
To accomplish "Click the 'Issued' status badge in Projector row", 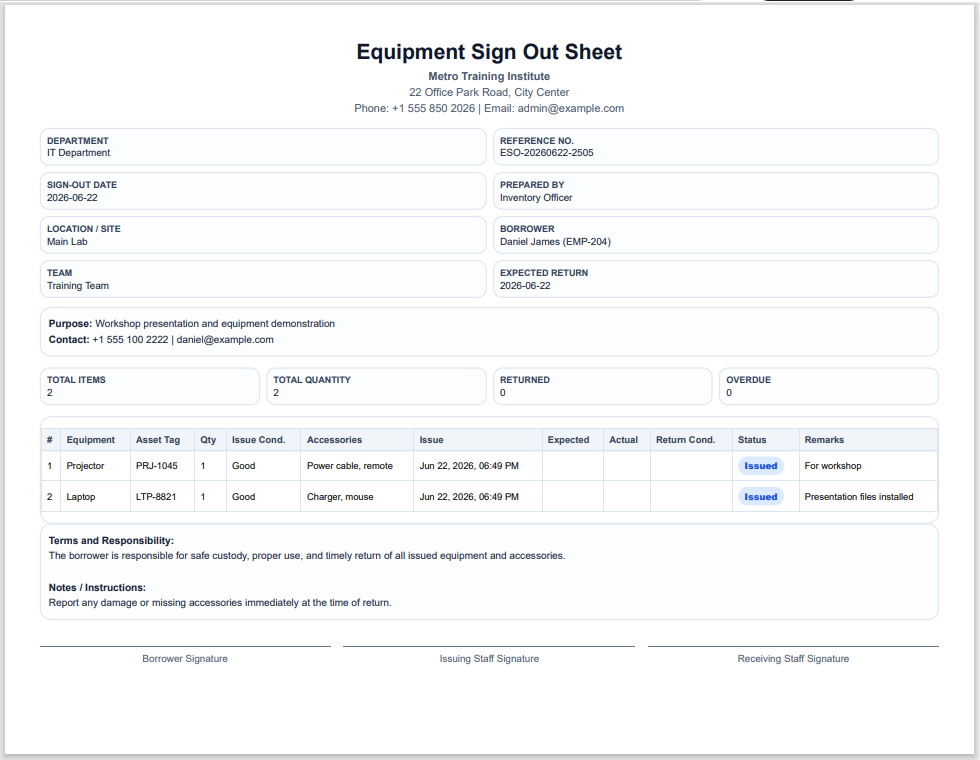I will pos(761,466).
